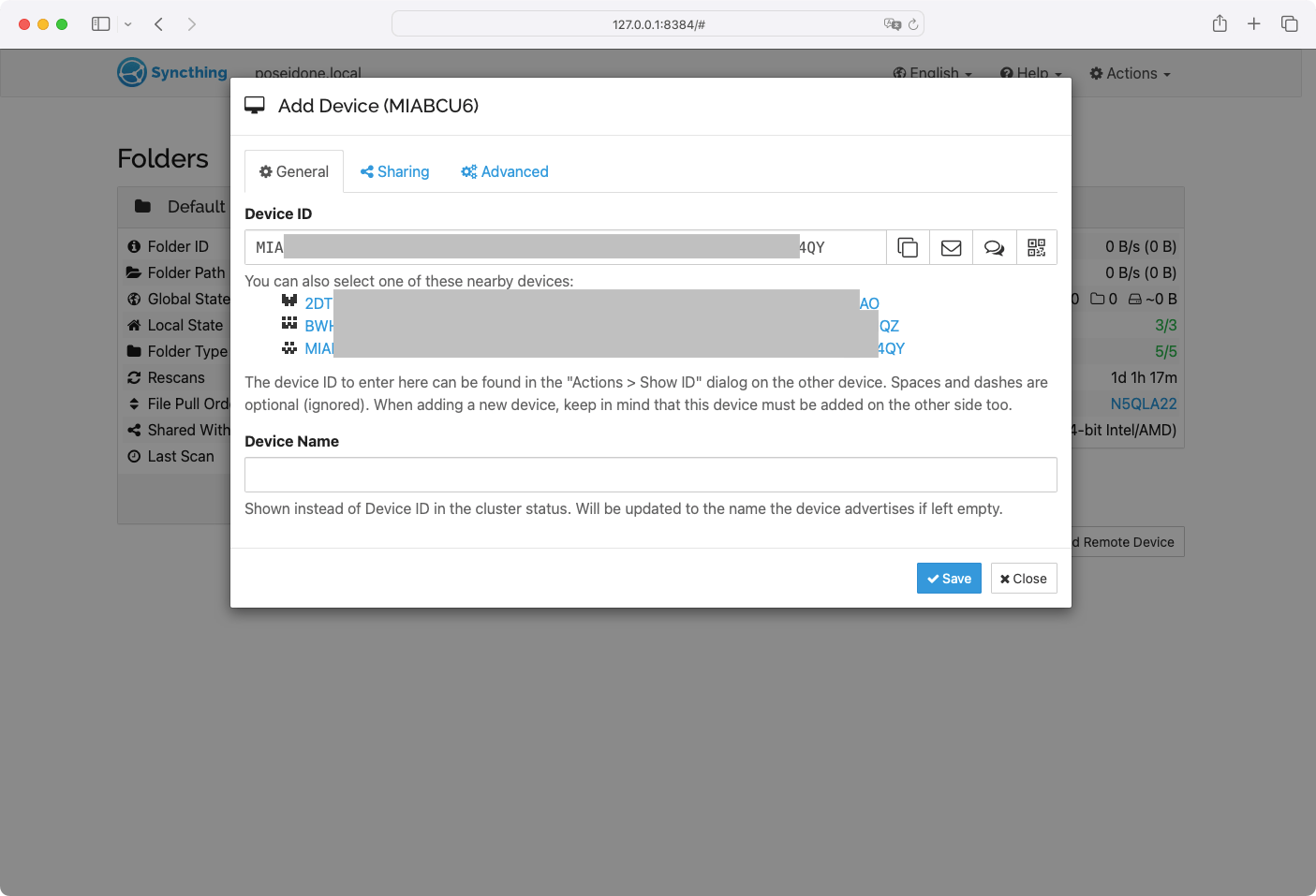Open the Advanced tab
Viewport: 1316px width, 896px height.
click(x=505, y=171)
